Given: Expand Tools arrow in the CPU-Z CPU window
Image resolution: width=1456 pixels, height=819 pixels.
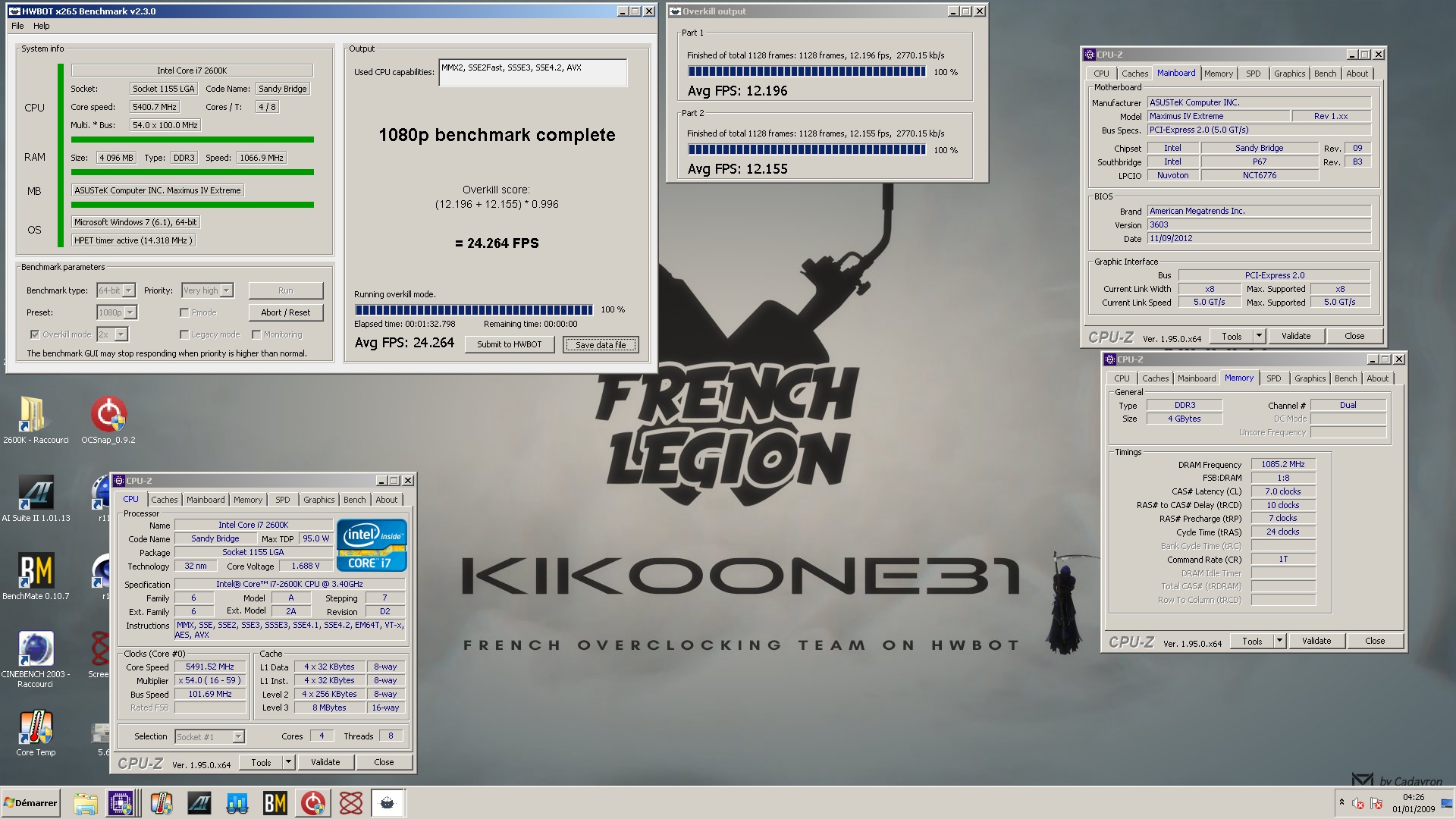Looking at the screenshot, I should pyautogui.click(x=288, y=762).
